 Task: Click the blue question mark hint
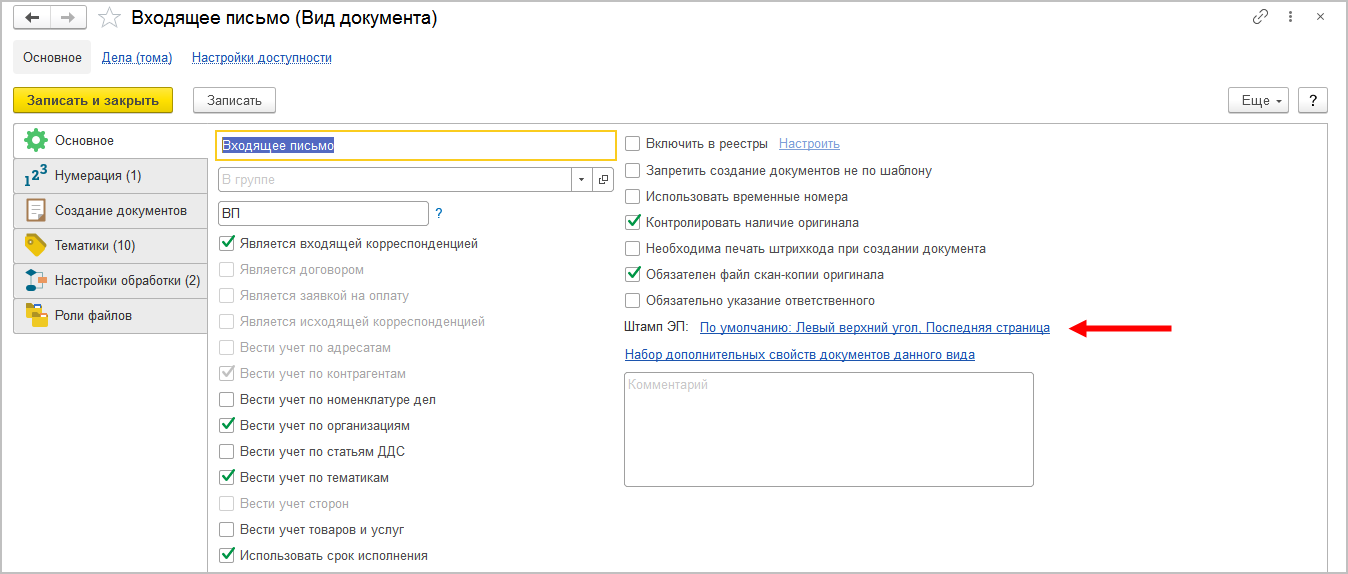(x=439, y=213)
